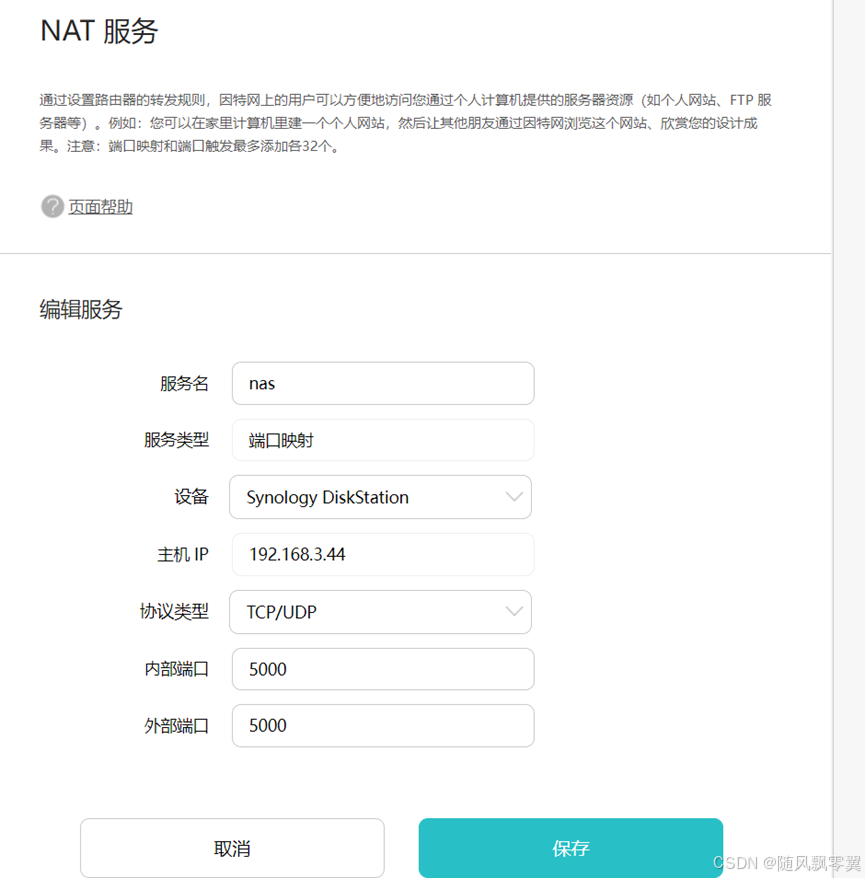Click the 外部端口 label text
This screenshot has height=878, width=865.
(176, 726)
